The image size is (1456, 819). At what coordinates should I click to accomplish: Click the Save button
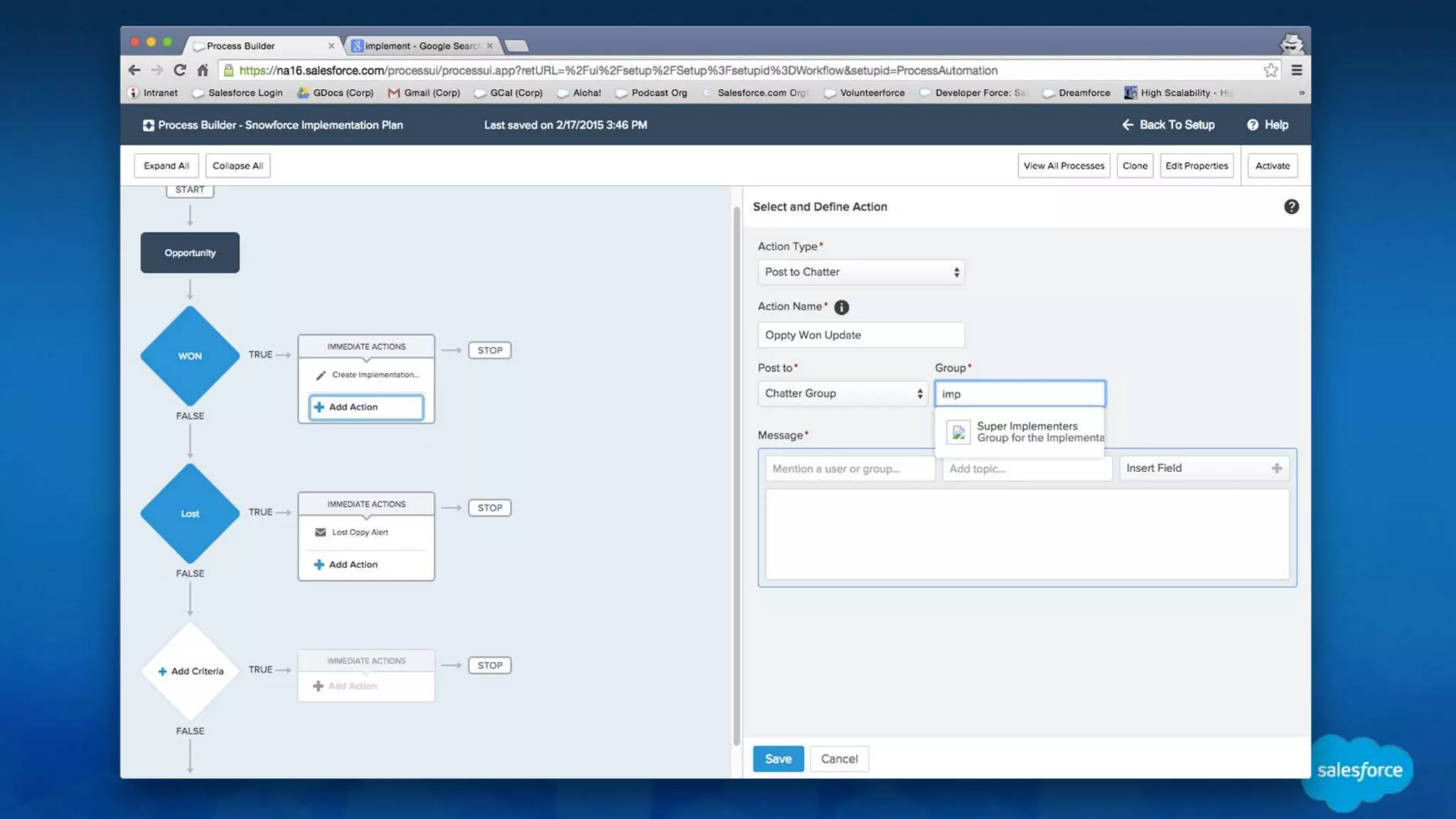coord(778,759)
